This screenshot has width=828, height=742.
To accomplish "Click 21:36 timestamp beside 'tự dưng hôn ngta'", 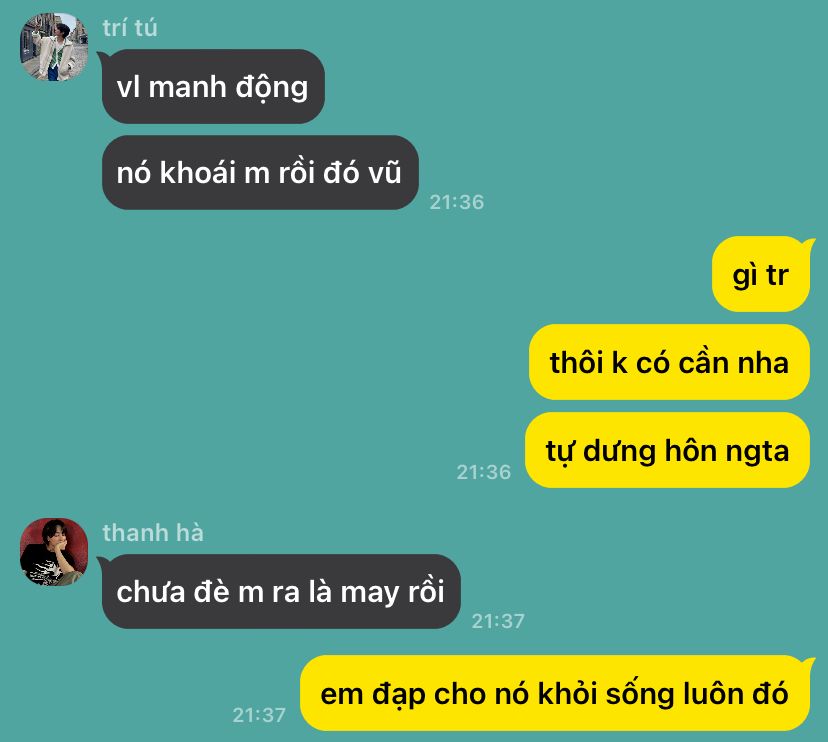I will coord(484,472).
